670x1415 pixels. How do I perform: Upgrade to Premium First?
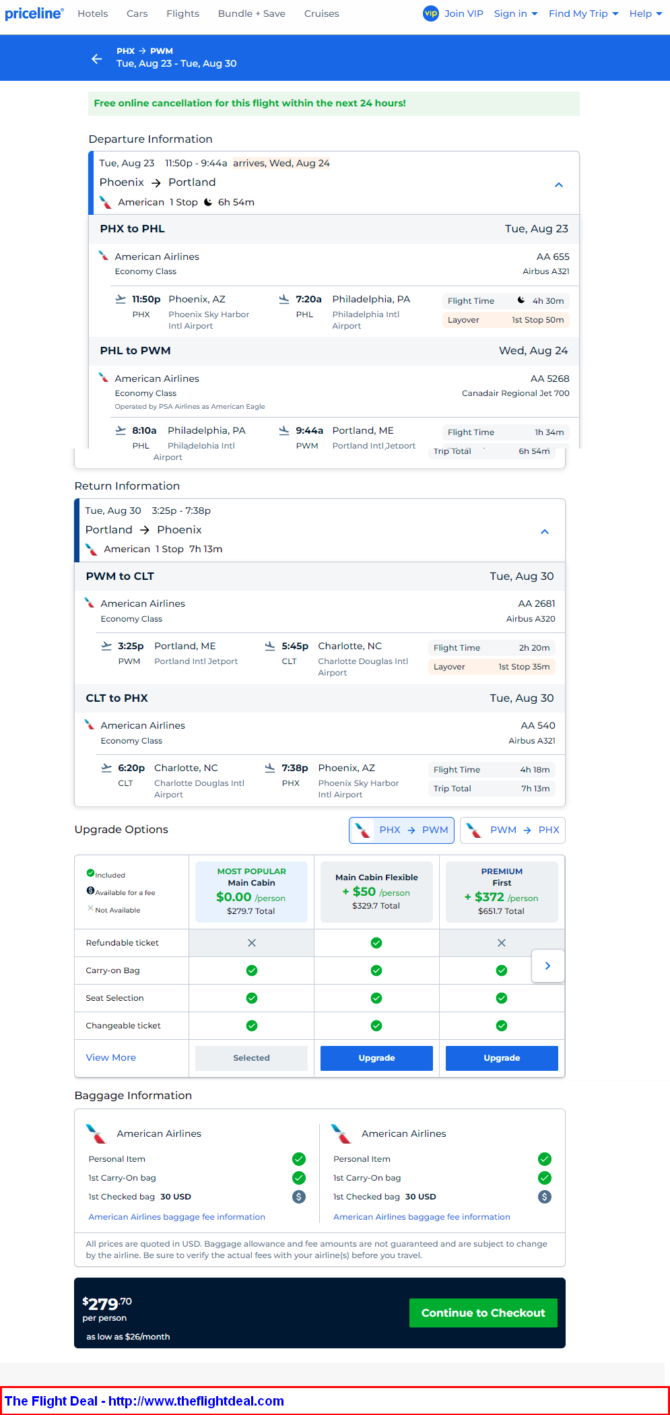point(501,1058)
